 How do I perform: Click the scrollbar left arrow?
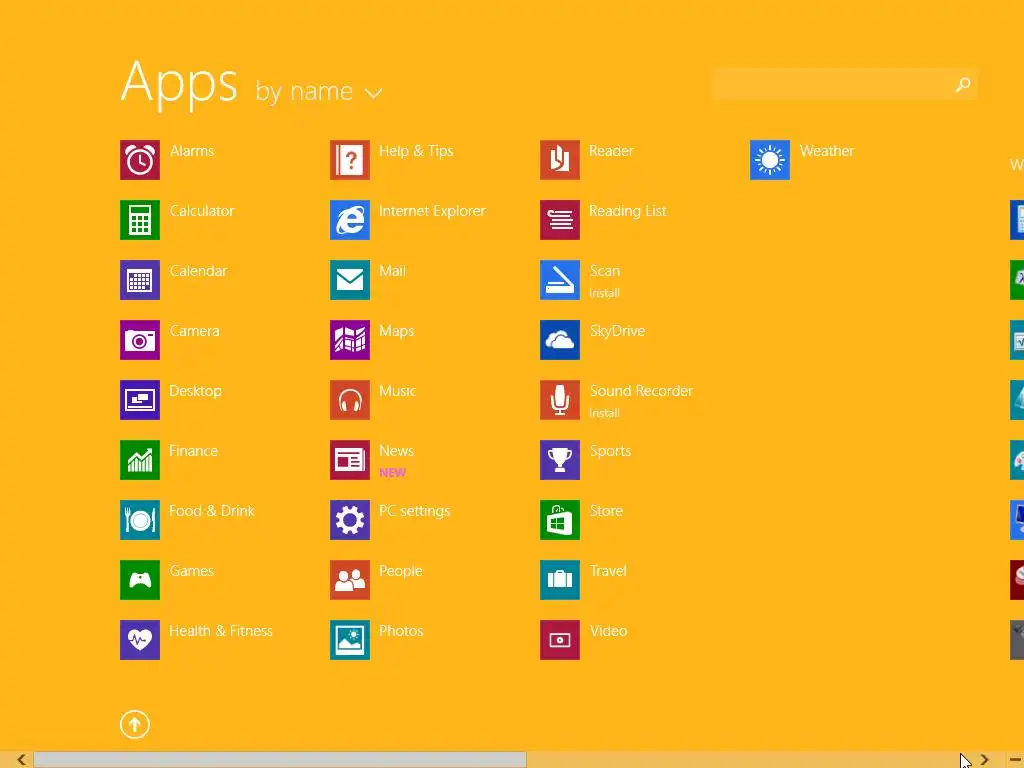(x=21, y=760)
